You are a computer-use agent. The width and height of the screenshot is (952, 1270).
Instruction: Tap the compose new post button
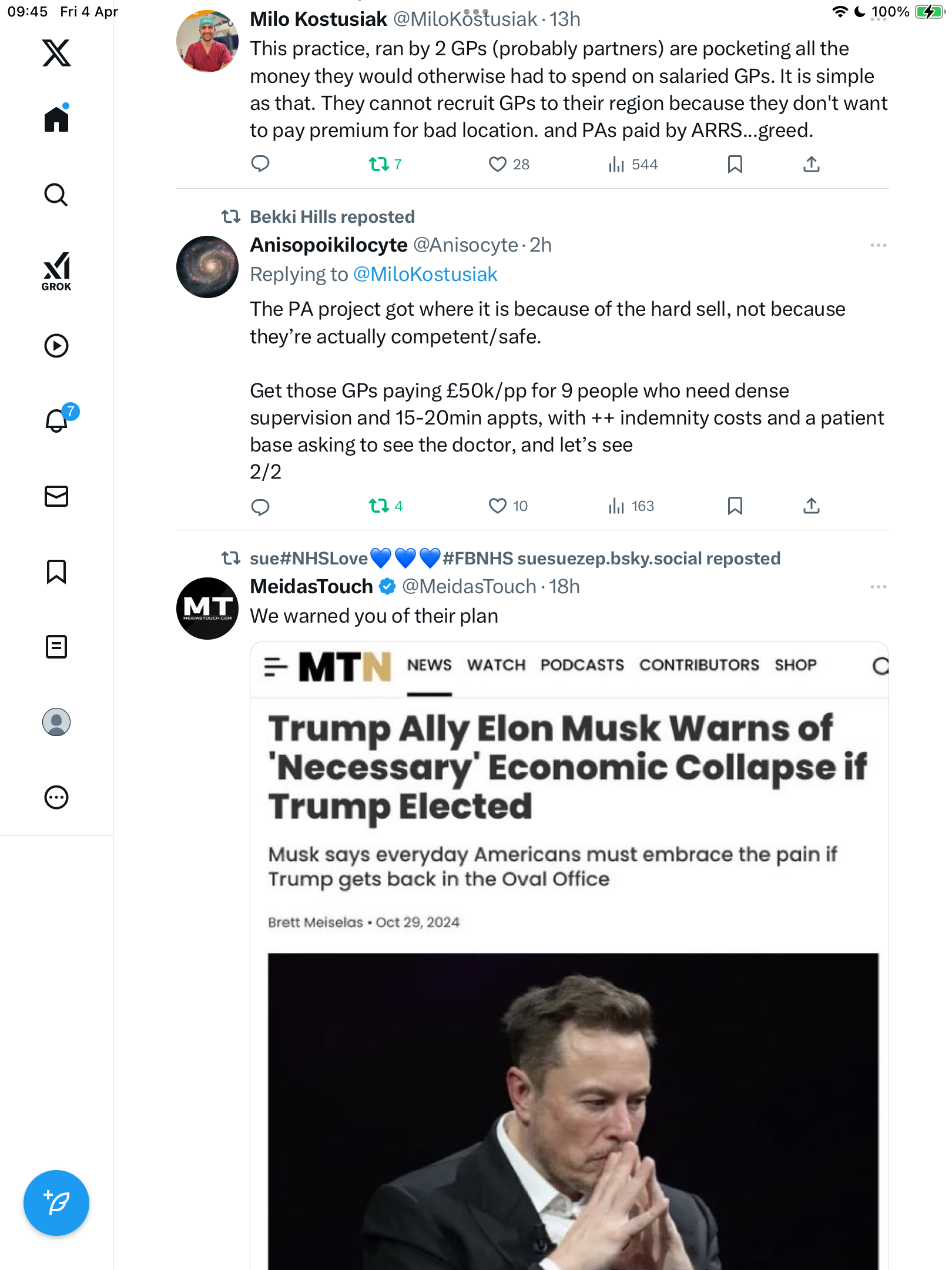[56, 1203]
